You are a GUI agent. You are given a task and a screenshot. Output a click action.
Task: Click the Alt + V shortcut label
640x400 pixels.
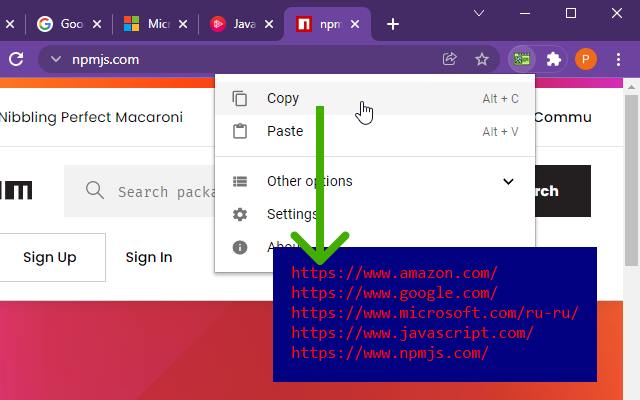[500, 132]
